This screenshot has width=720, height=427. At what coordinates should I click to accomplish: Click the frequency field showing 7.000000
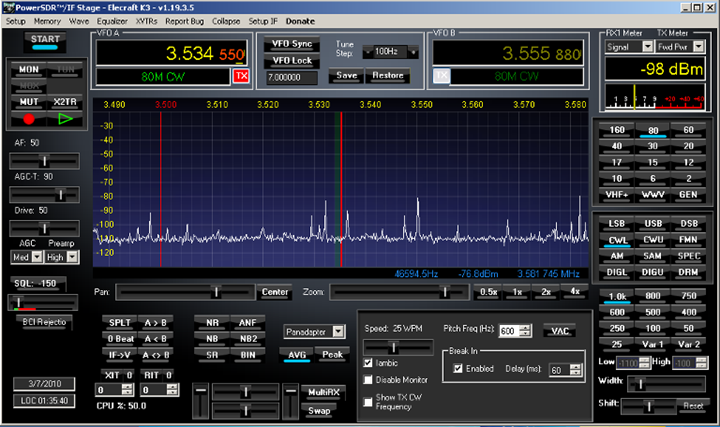tap(292, 78)
